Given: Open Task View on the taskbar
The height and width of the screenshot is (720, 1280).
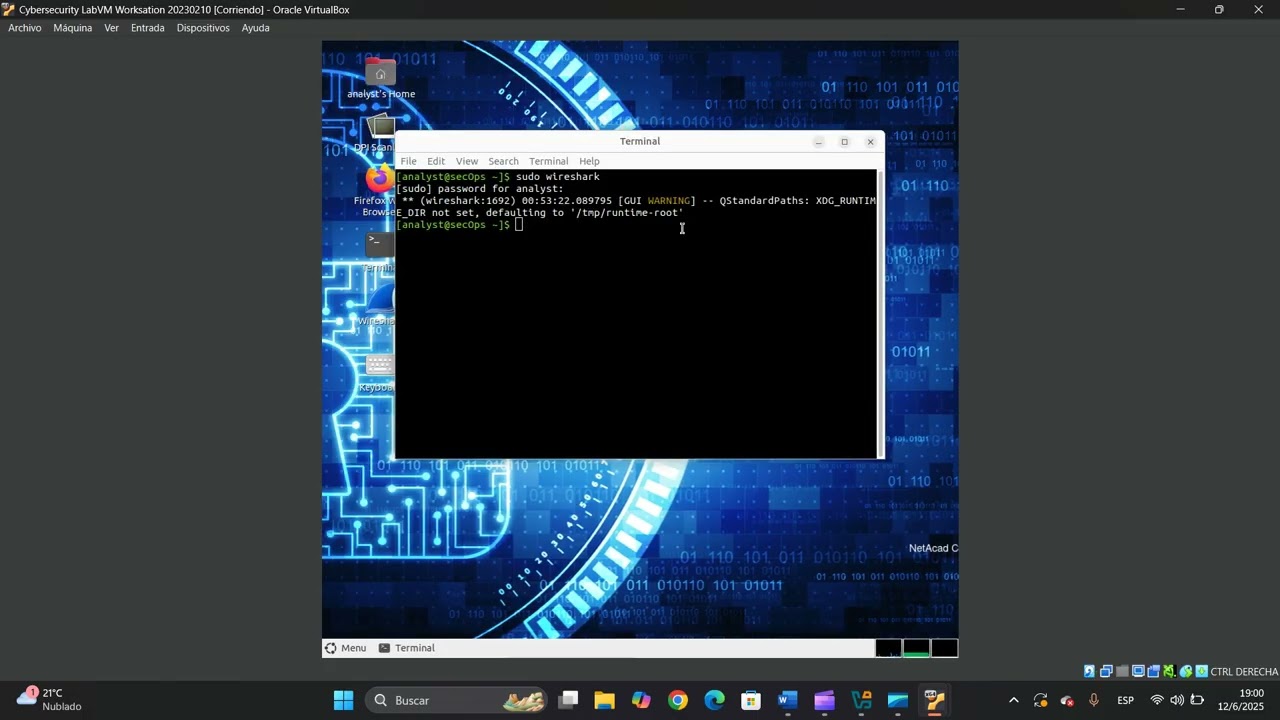Looking at the screenshot, I should [568, 700].
